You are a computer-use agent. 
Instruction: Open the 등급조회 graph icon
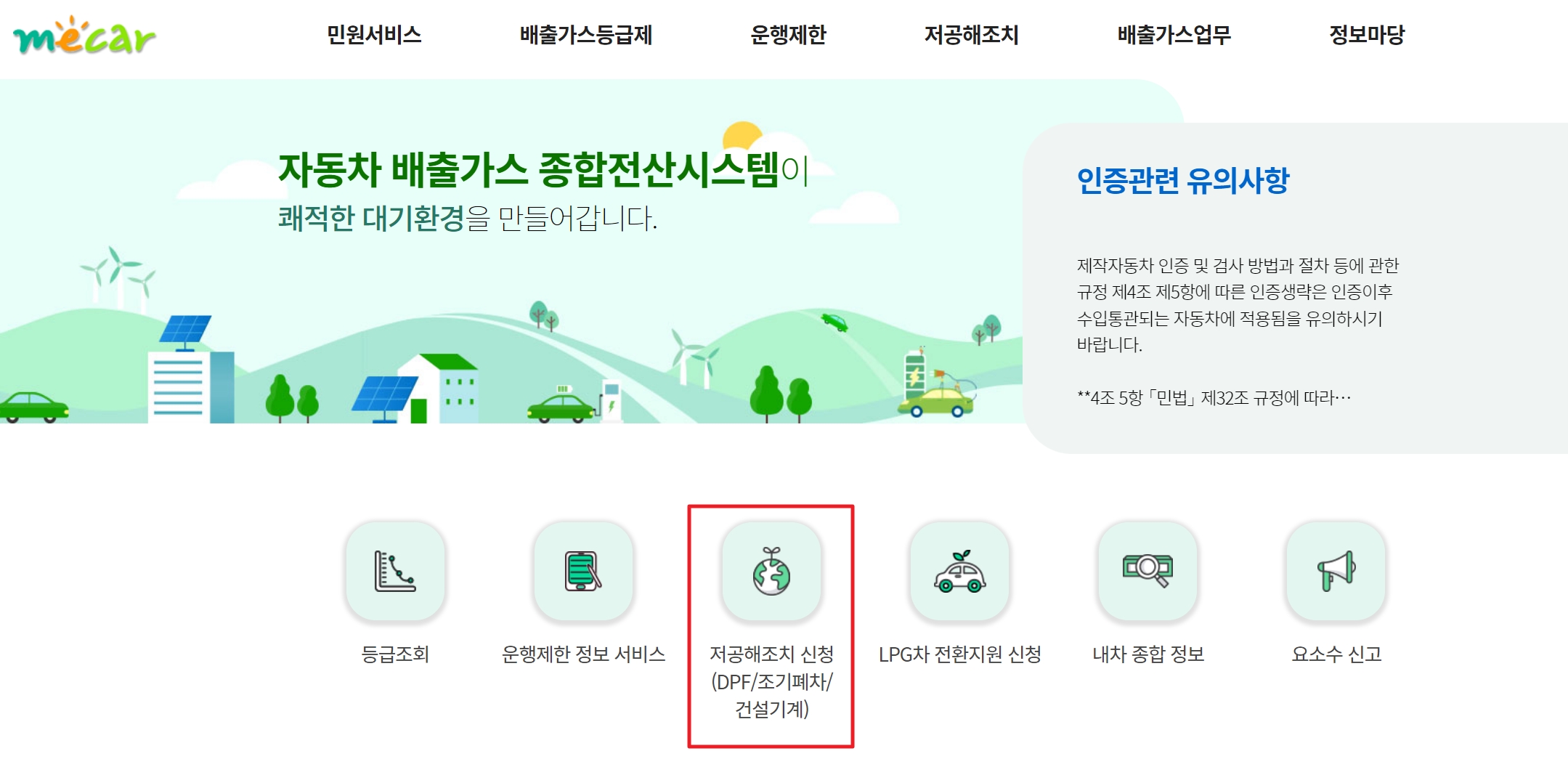click(x=395, y=571)
